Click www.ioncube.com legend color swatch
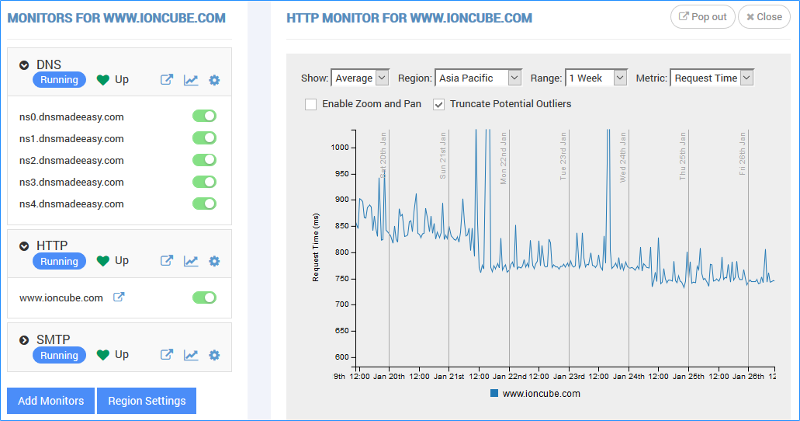 tap(494, 394)
